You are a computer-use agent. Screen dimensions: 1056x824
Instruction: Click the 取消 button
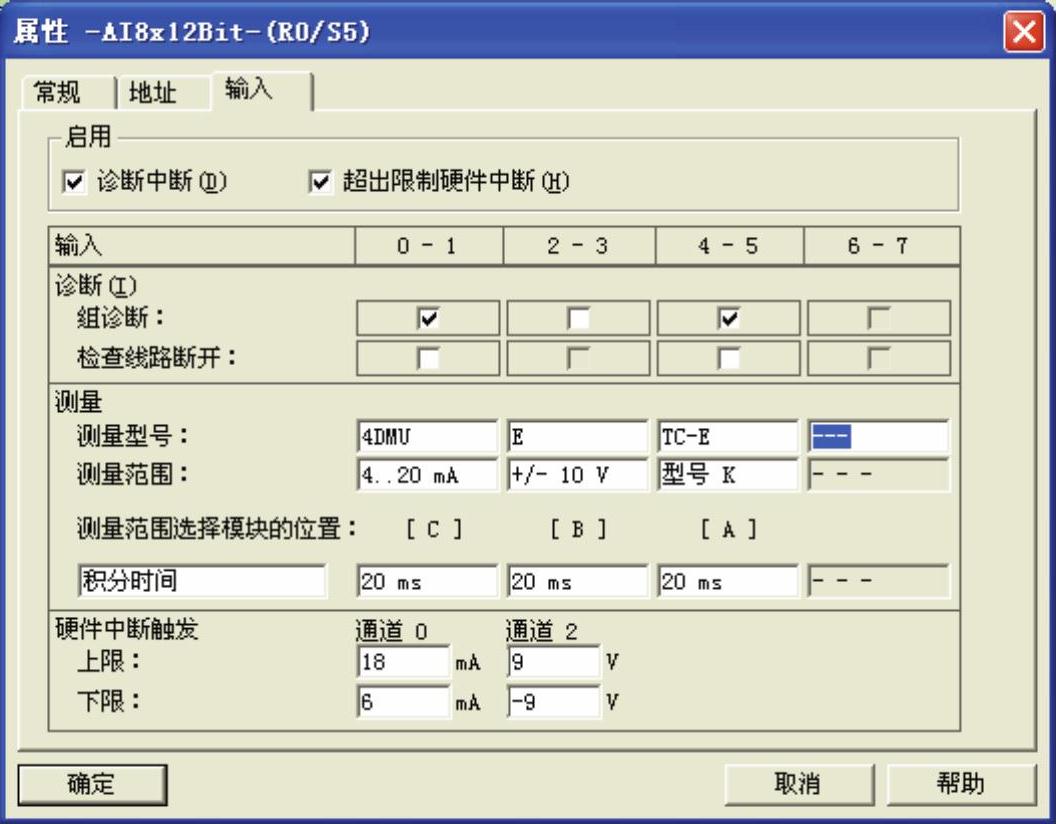[x=799, y=784]
